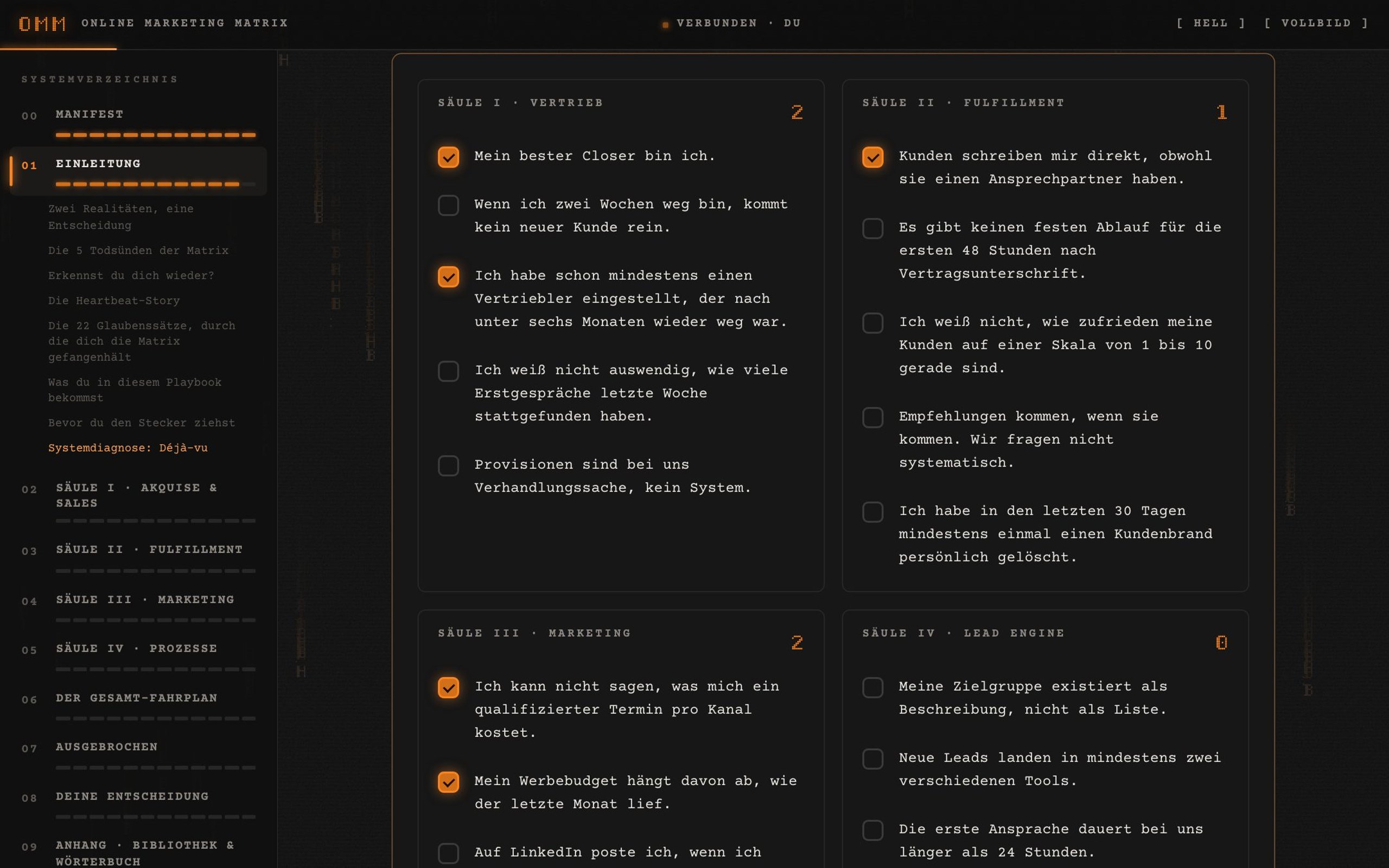
Task: Open sidebar chapter 04 SÄULE III · MARKETING
Action: [138, 607]
